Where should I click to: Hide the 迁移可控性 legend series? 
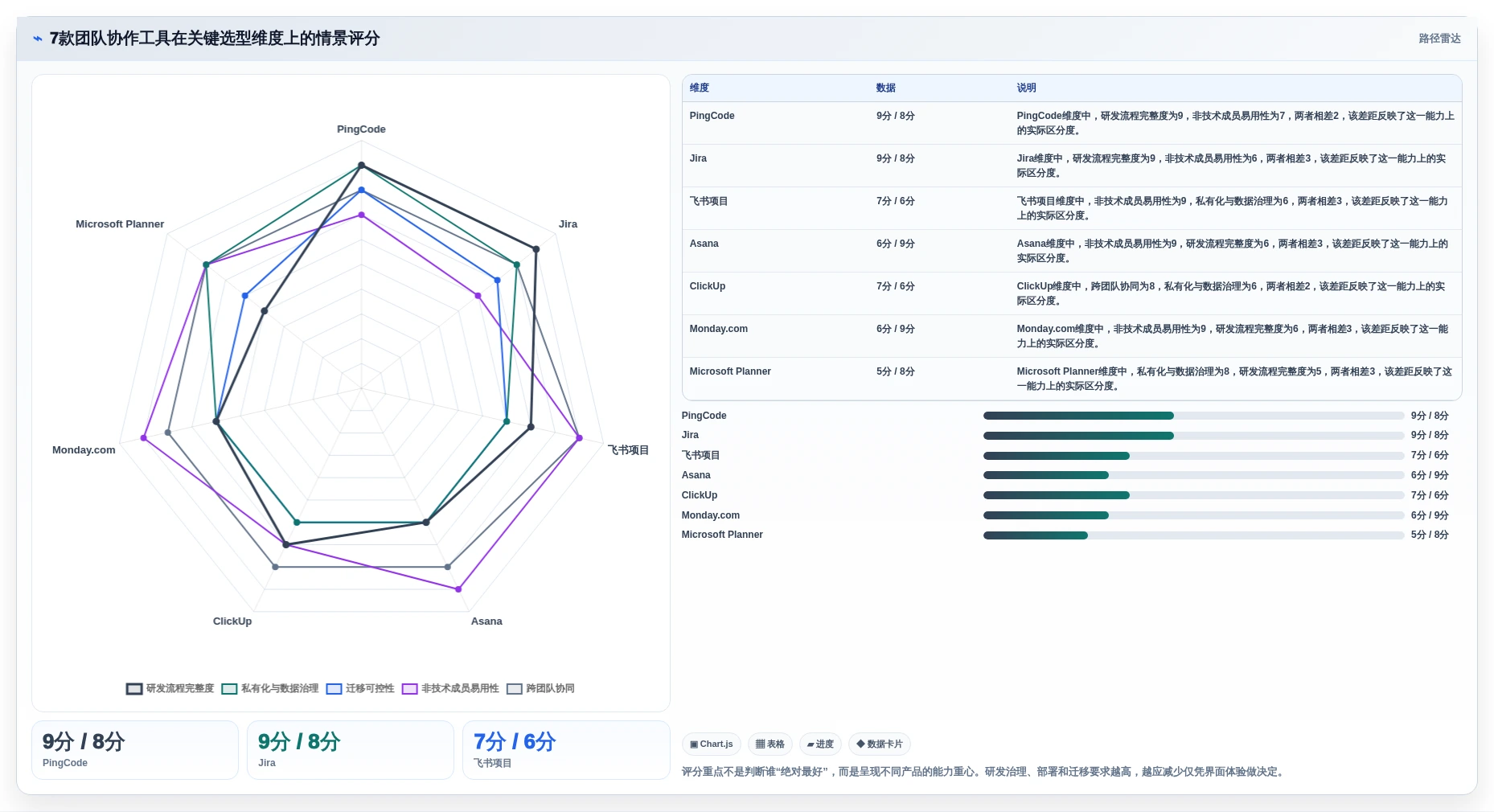point(360,689)
